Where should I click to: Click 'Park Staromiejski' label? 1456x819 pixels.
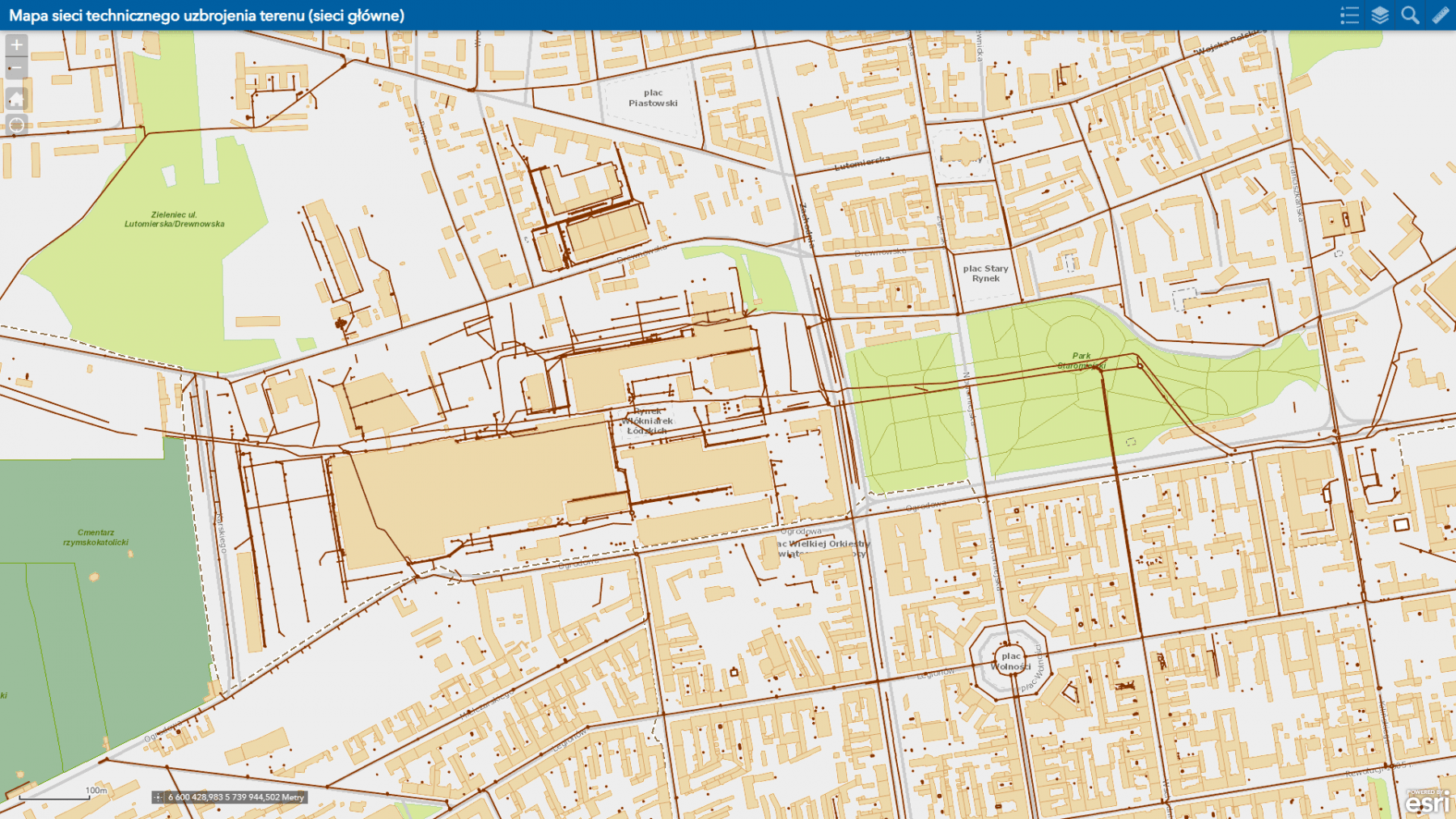[1081, 361]
